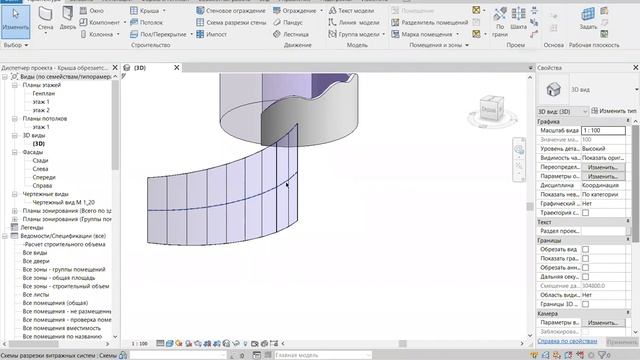Open the Справка по свойствам link
This screenshot has height=360, width=640.
pos(567,341)
